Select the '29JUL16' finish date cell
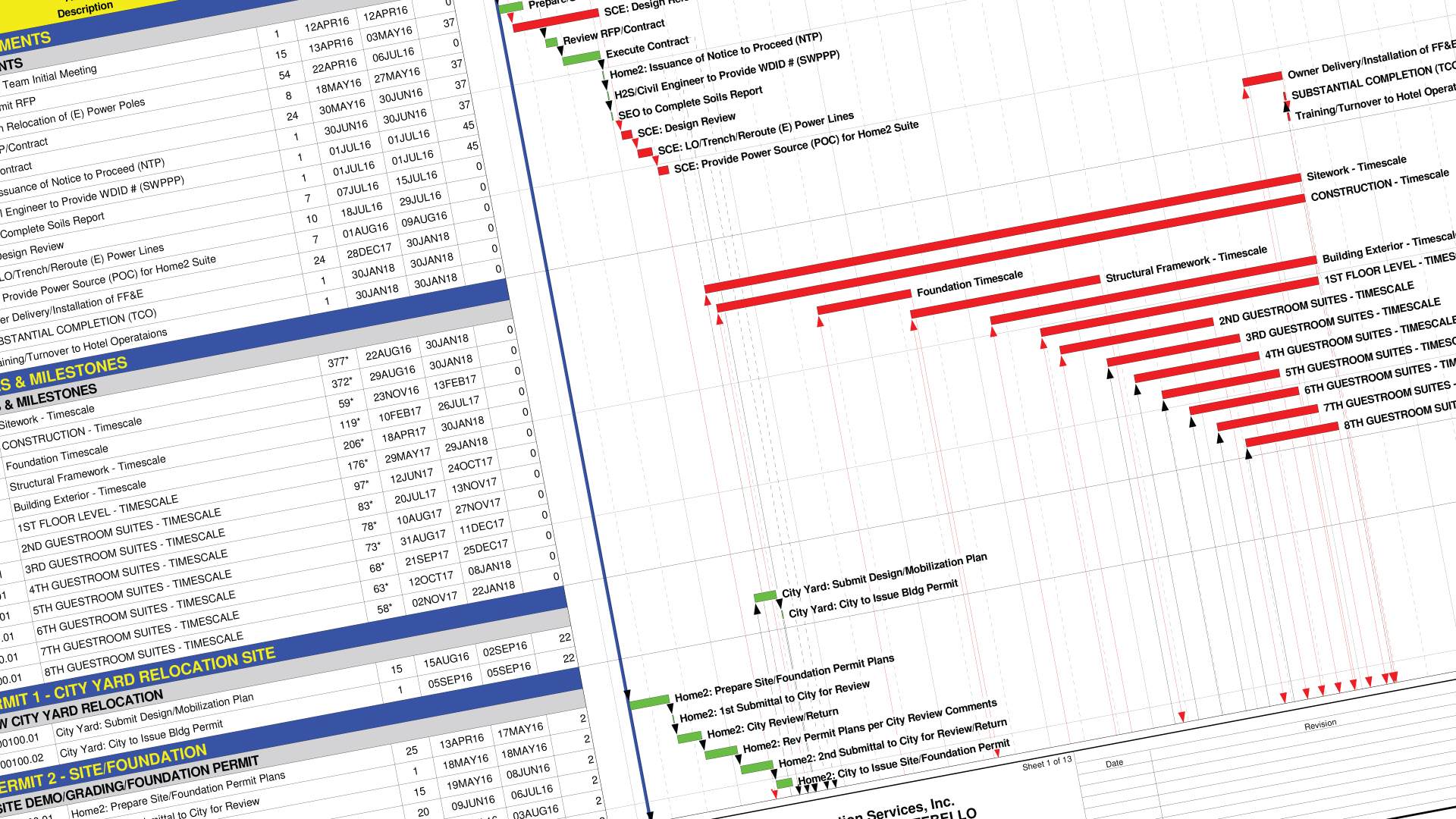The height and width of the screenshot is (819, 1456). [x=420, y=199]
